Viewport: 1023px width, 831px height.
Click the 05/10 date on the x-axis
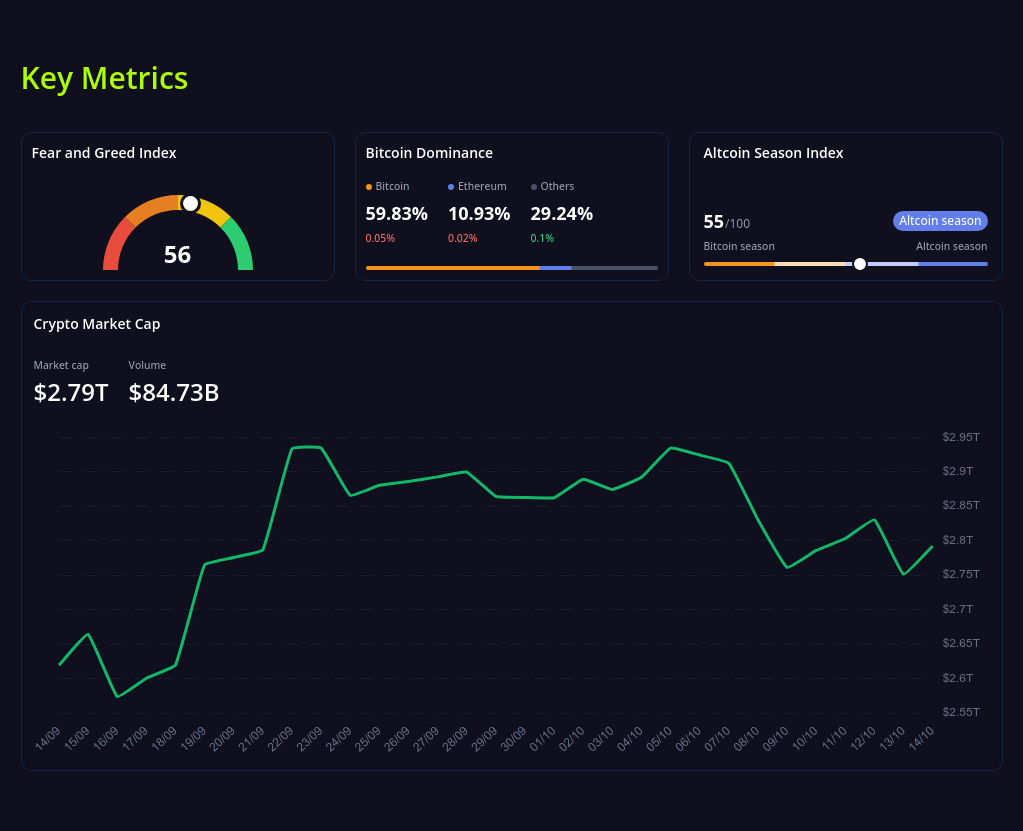(x=659, y=738)
